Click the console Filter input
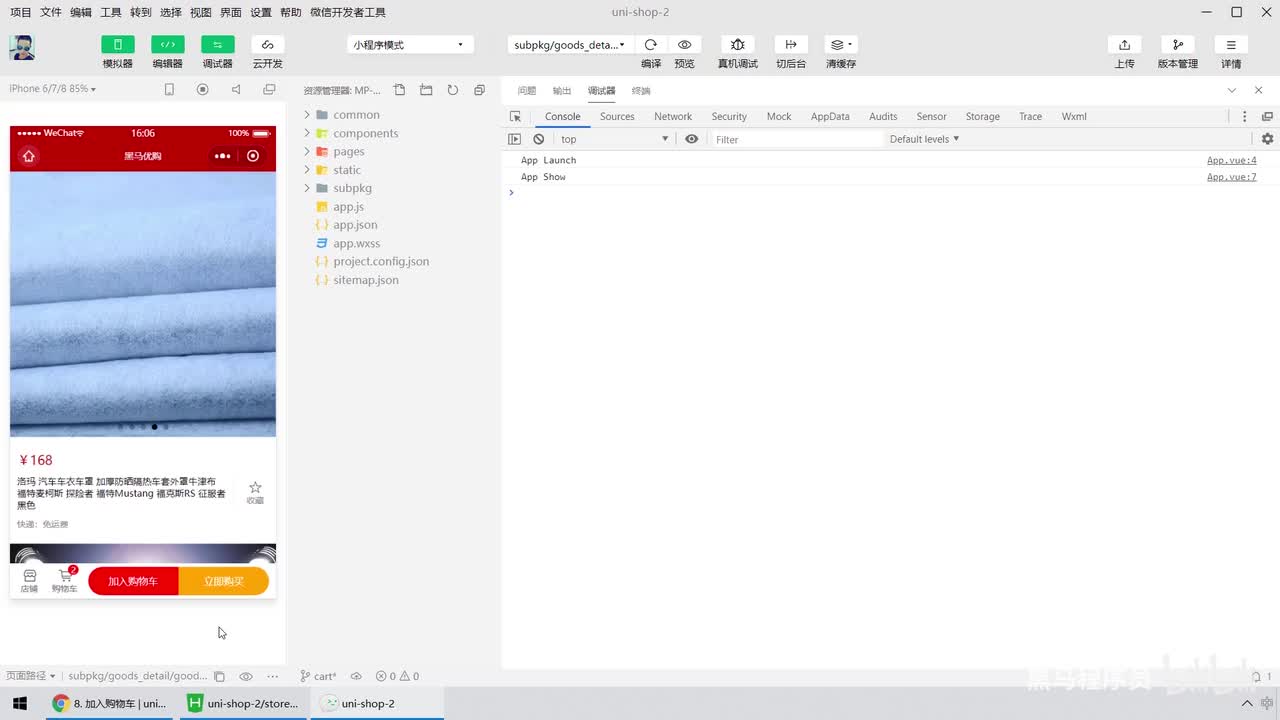Viewport: 1280px width, 720px height. [x=798, y=139]
